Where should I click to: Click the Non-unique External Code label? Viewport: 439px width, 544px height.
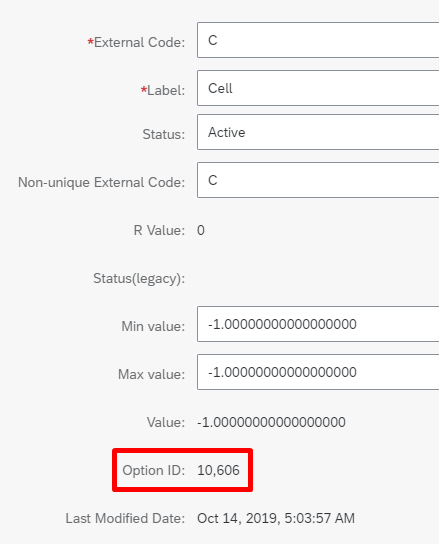pyautogui.click(x=101, y=182)
